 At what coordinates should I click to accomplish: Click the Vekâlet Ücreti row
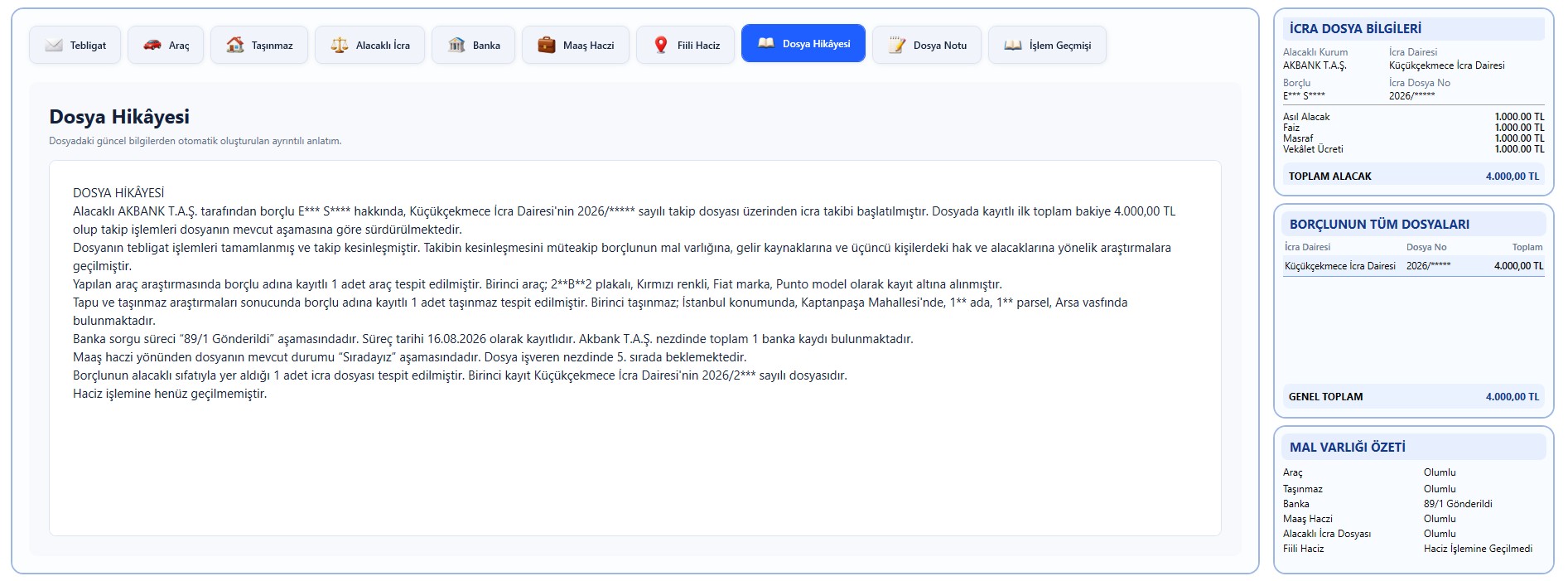[x=1413, y=149]
